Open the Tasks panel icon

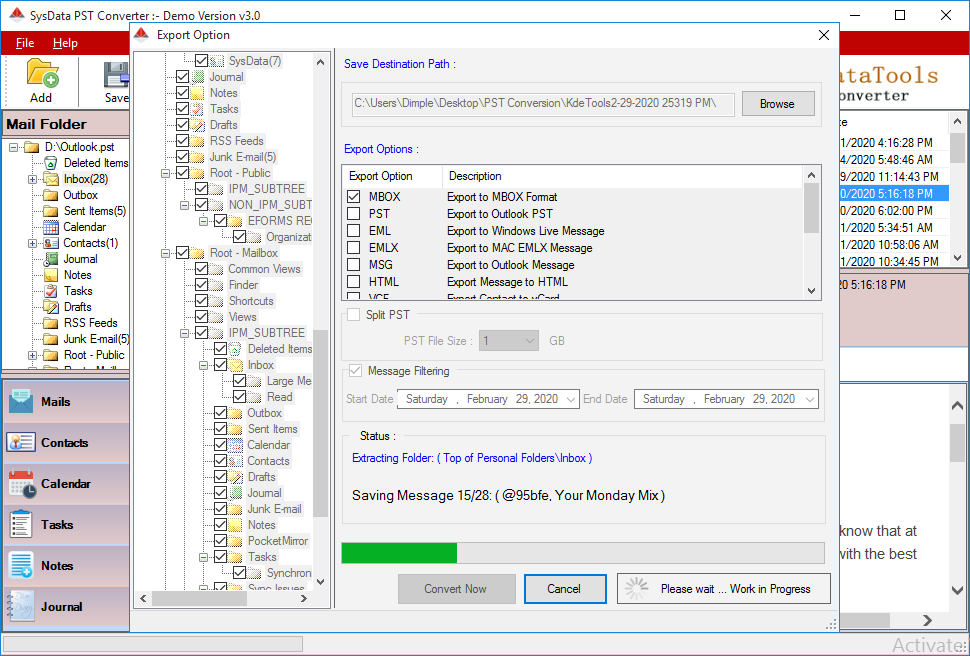coord(22,524)
